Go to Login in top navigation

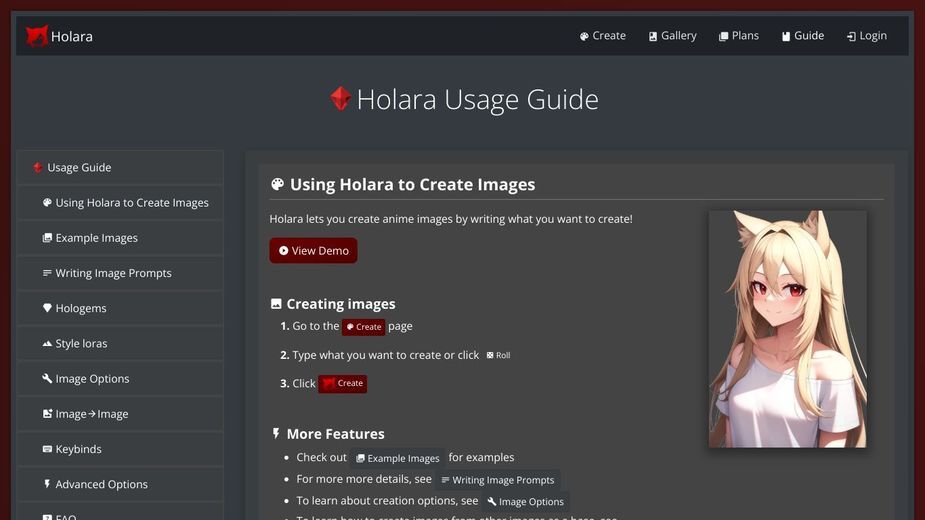click(x=867, y=36)
